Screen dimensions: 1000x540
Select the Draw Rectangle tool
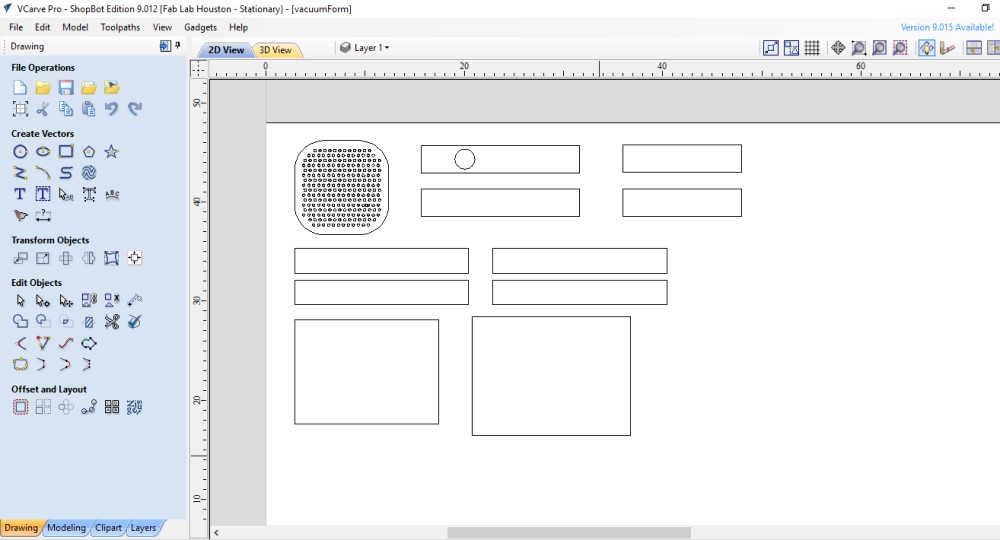coord(66,152)
